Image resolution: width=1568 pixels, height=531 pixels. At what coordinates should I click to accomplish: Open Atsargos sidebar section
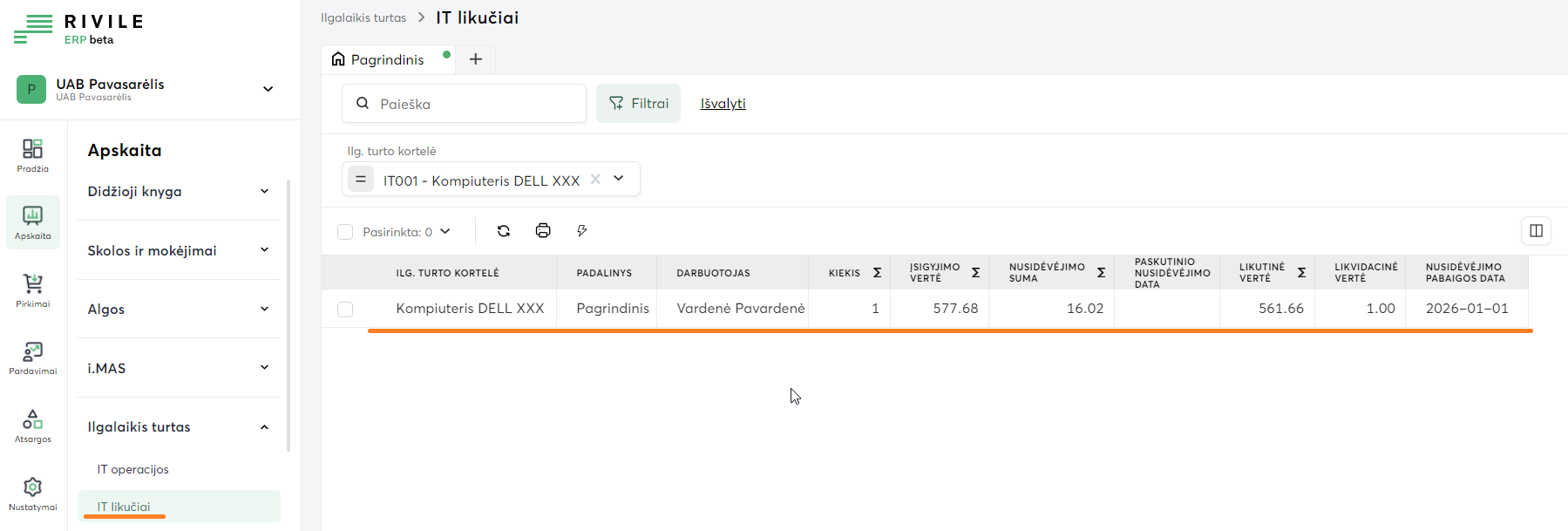(x=33, y=426)
